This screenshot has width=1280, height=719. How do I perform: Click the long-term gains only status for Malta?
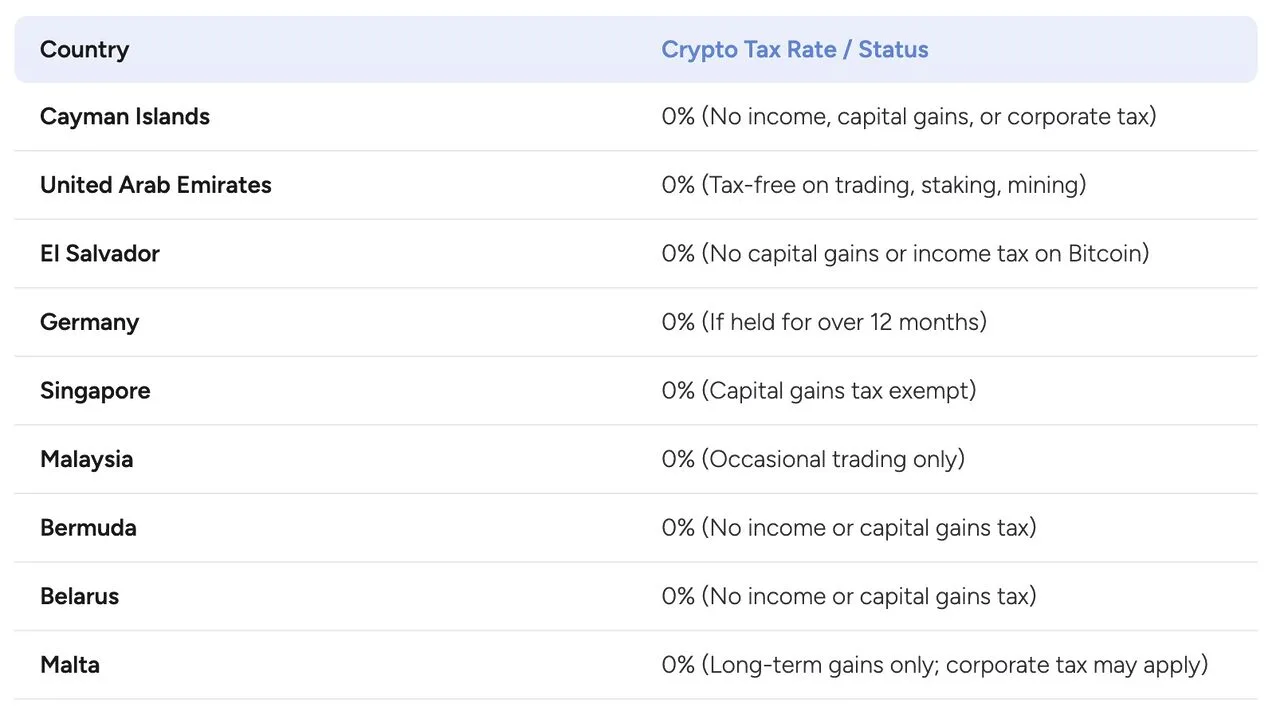pyautogui.click(x=934, y=664)
